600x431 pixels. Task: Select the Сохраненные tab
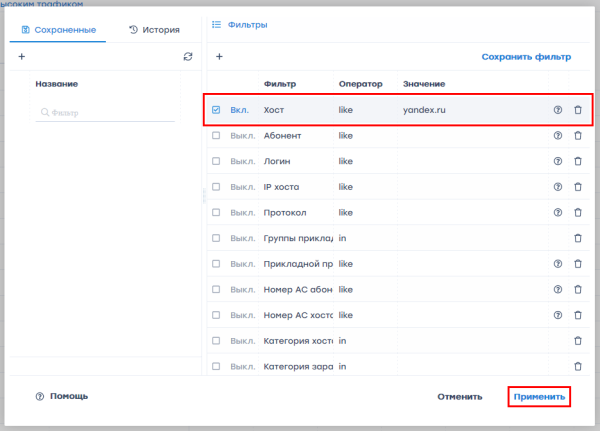coord(58,30)
